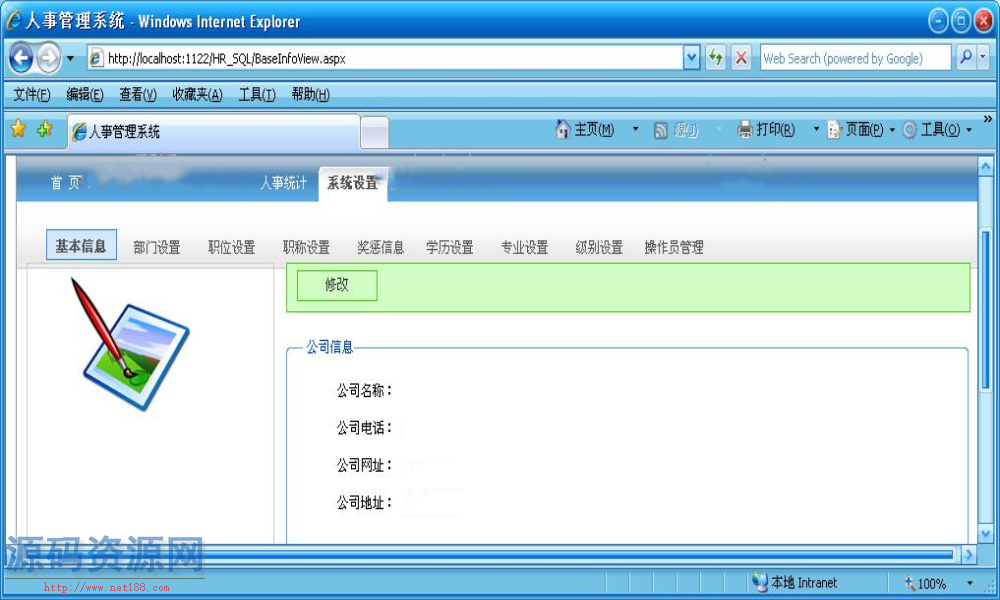Click the Favorites star icon
The width and height of the screenshot is (1000, 600).
tap(18, 130)
